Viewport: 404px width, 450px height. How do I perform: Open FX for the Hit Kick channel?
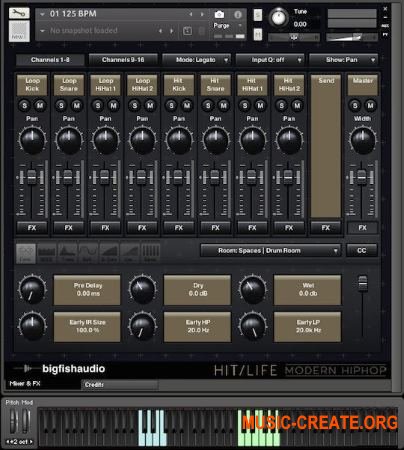tap(179, 228)
